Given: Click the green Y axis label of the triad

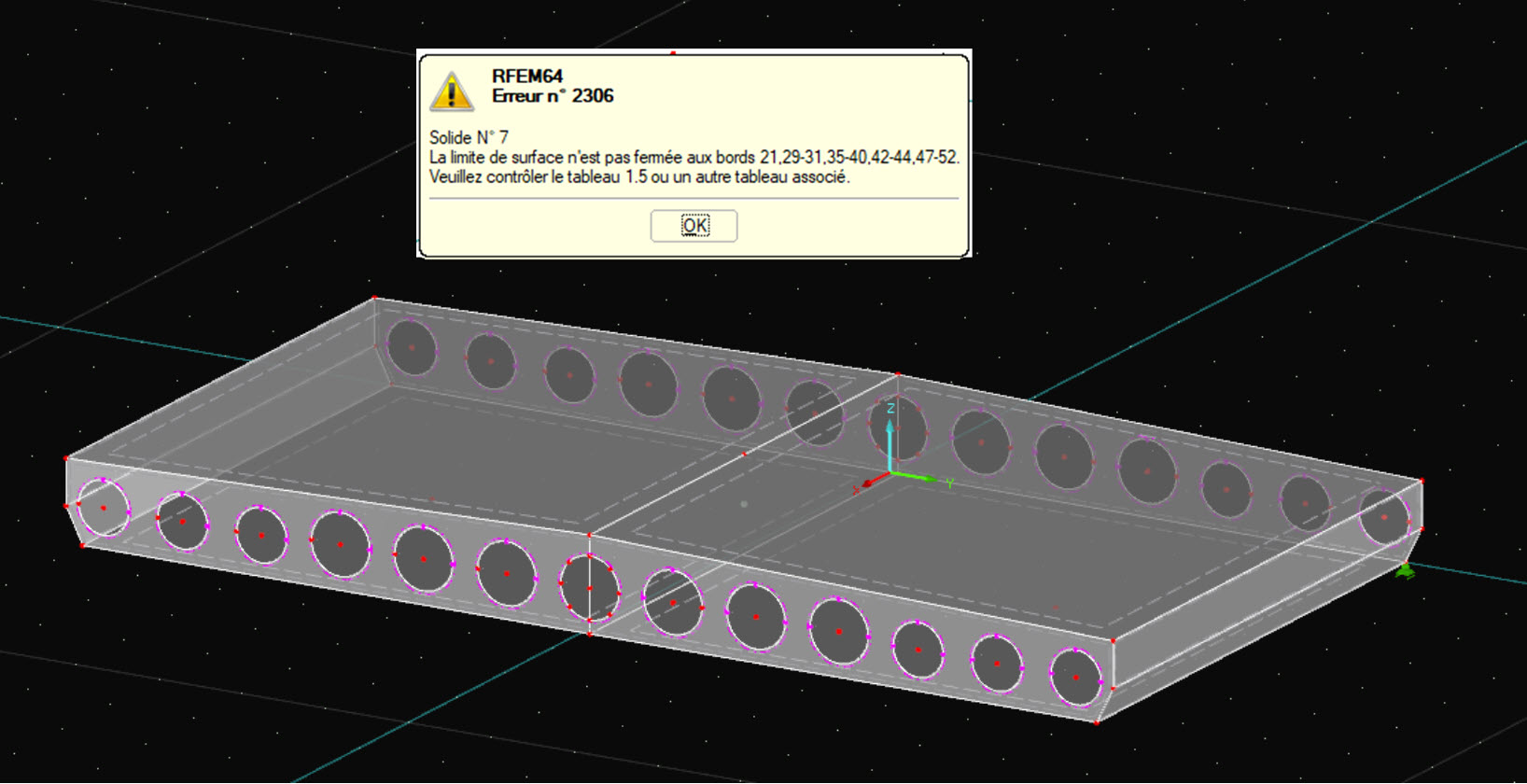Looking at the screenshot, I should pyautogui.click(x=949, y=483).
